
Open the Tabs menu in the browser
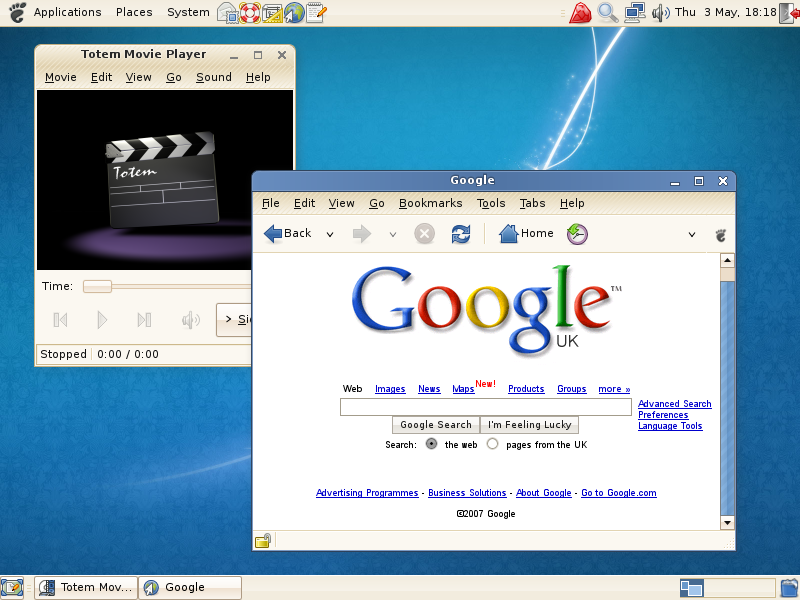point(532,203)
